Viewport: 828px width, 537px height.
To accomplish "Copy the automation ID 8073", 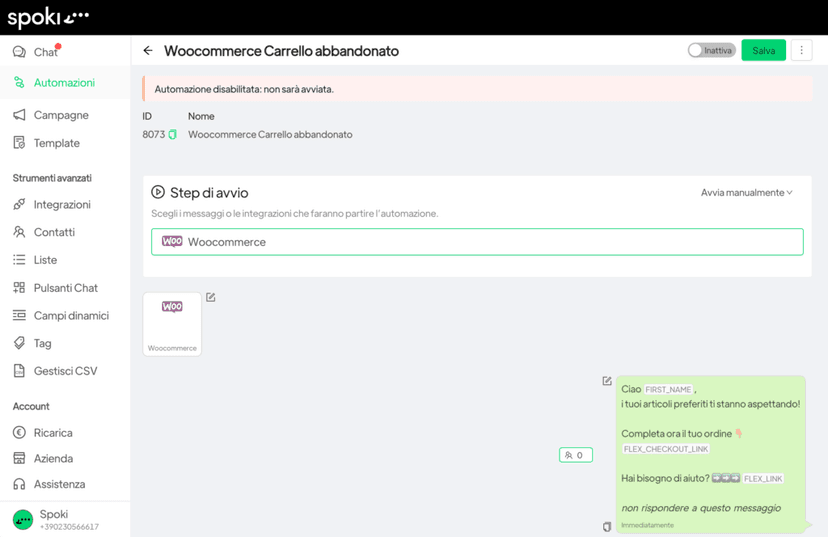I will coord(173,135).
